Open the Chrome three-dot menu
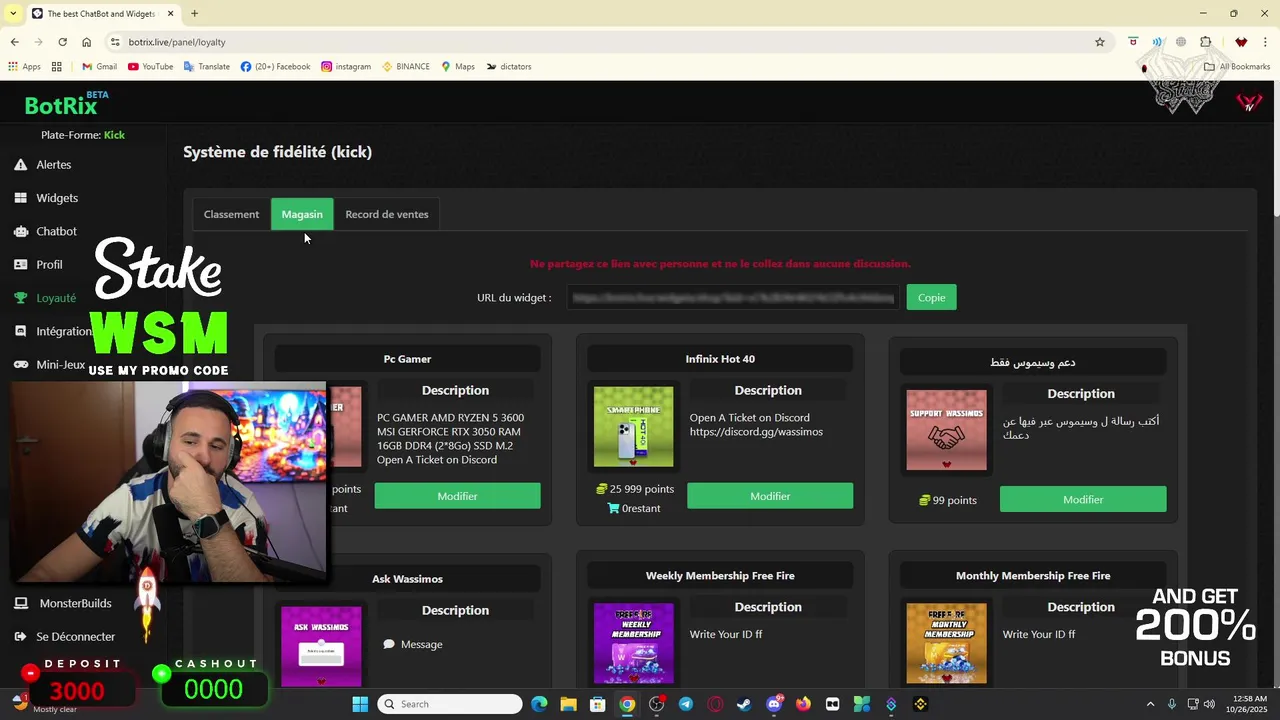 [x=1266, y=42]
